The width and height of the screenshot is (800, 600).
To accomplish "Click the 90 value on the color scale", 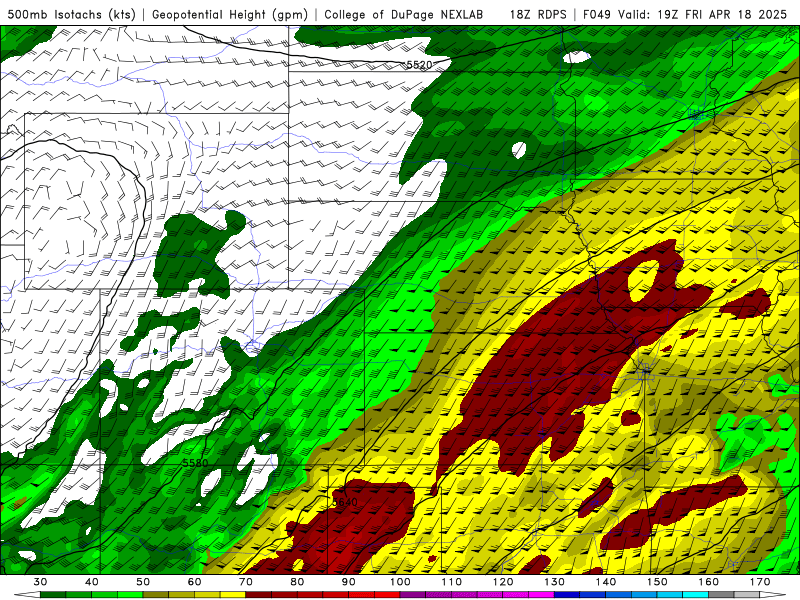I will pos(349,582).
